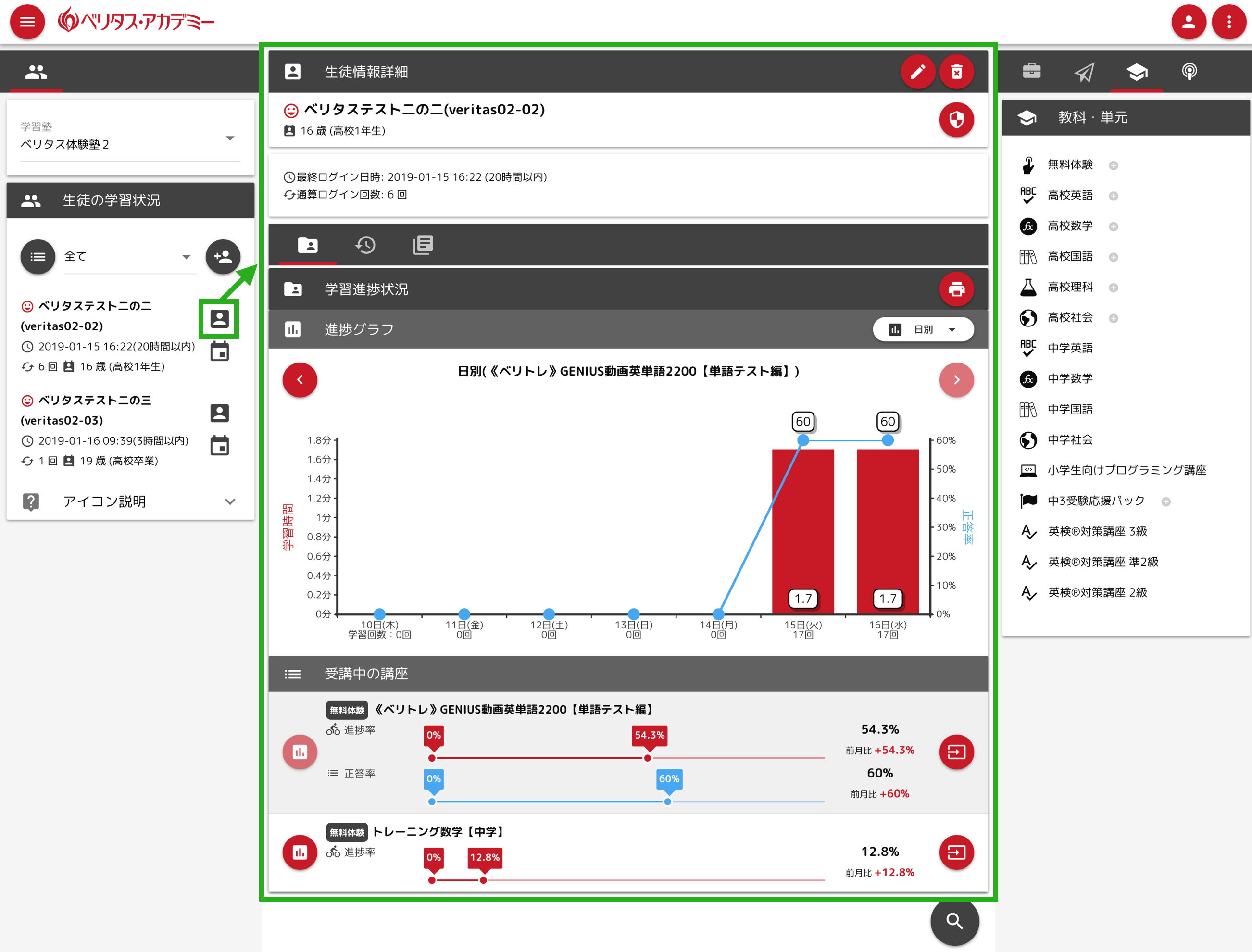Edit student info with the pencil button
The image size is (1252, 952).
pyautogui.click(x=917, y=72)
